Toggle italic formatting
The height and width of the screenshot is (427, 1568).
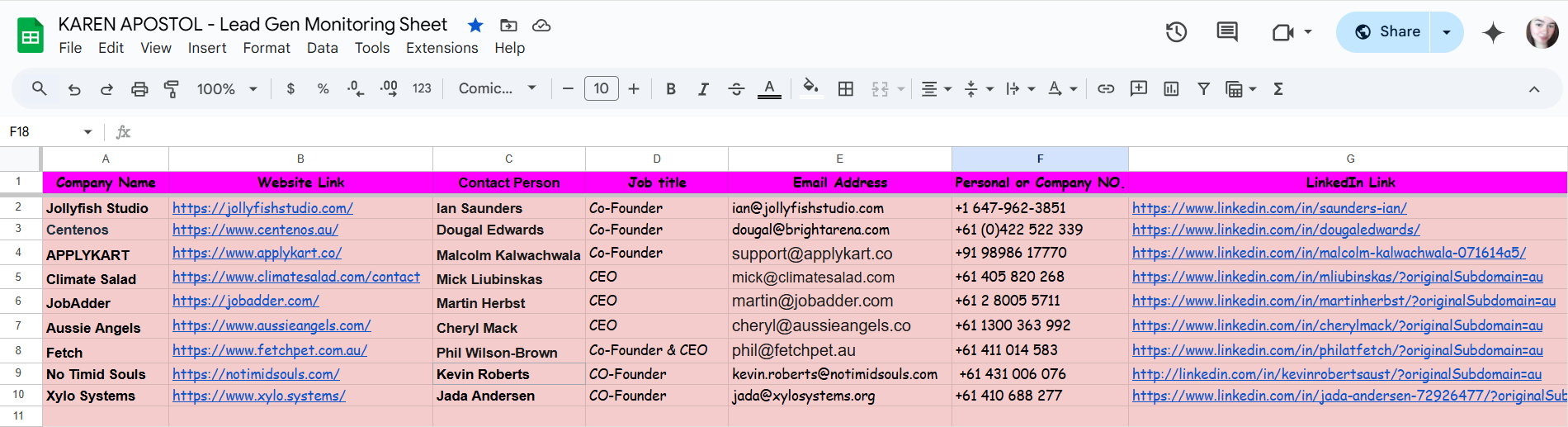(x=703, y=89)
